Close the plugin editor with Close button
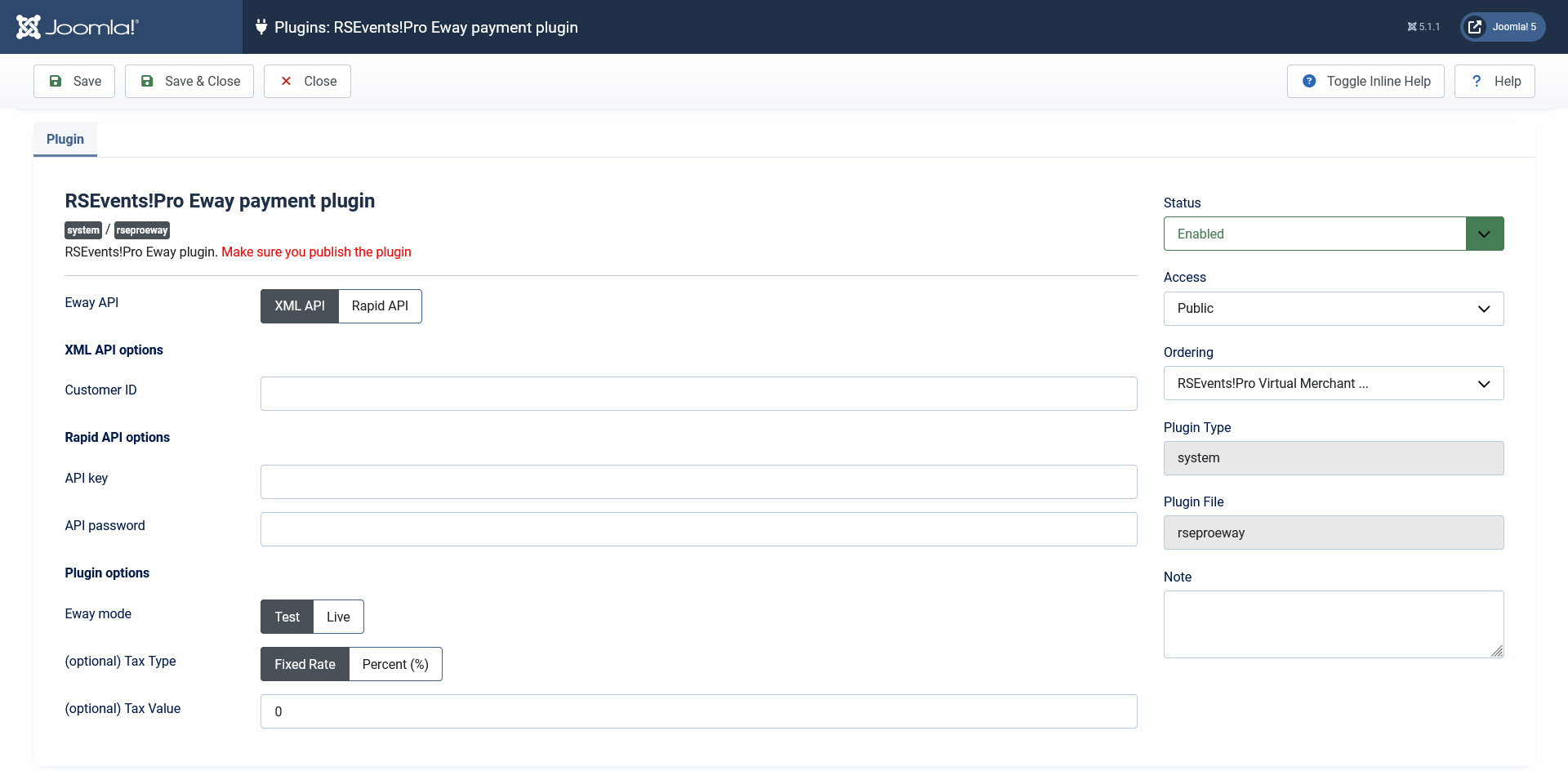 [307, 81]
